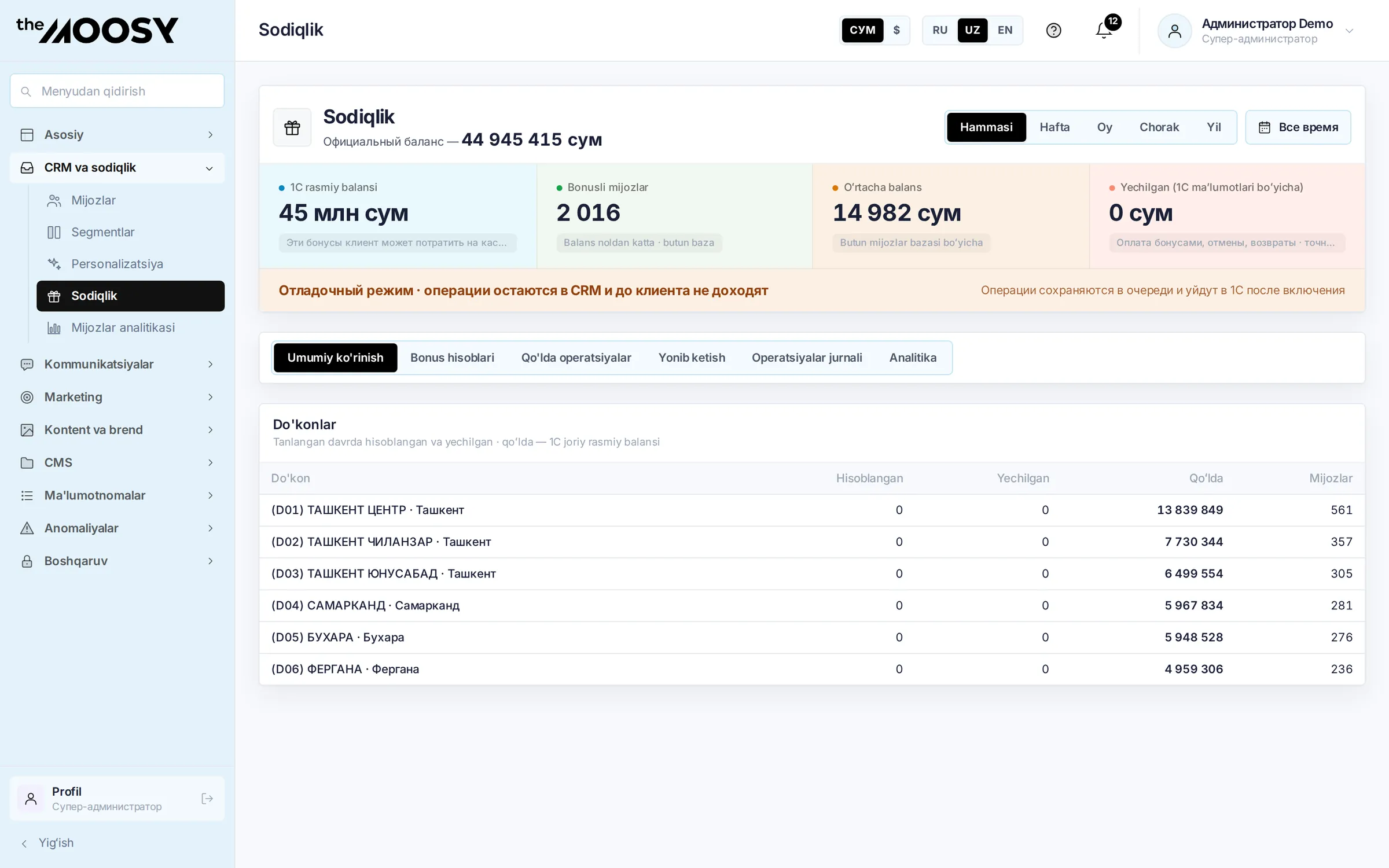1389x868 pixels.
Task: Click the Personalizatsiya sparkle icon
Action: tap(54, 264)
